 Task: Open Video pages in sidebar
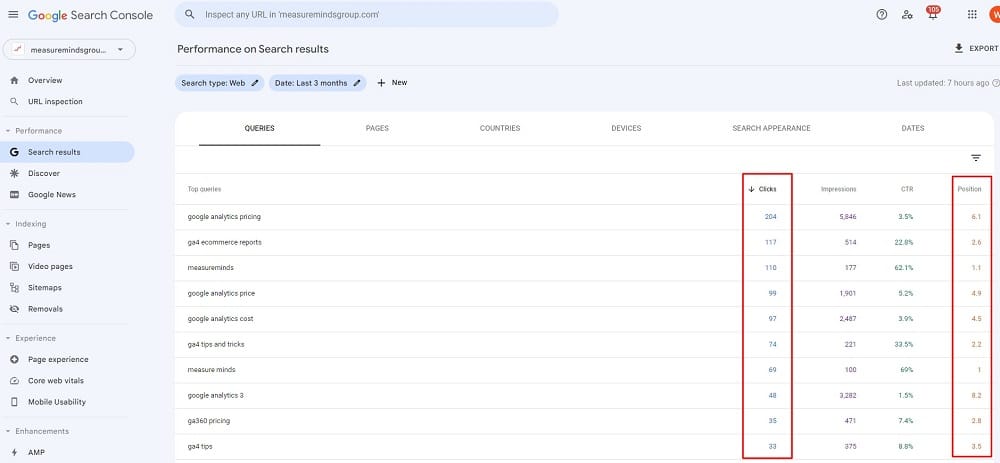(50, 267)
